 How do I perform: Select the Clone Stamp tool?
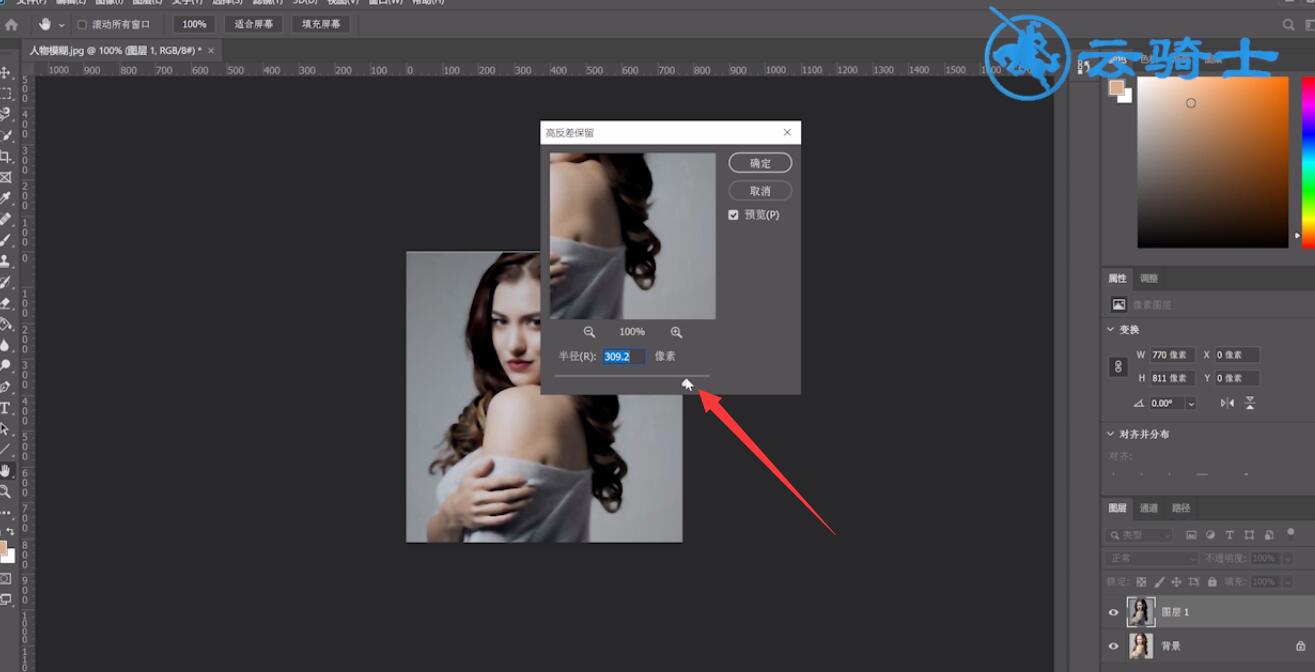[6, 261]
